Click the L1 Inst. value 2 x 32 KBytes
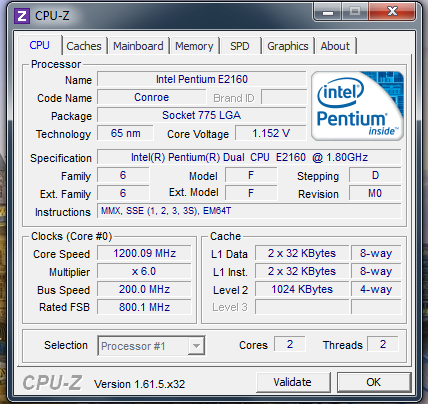Image resolution: width=428 pixels, height=404 pixels. (x=302, y=271)
